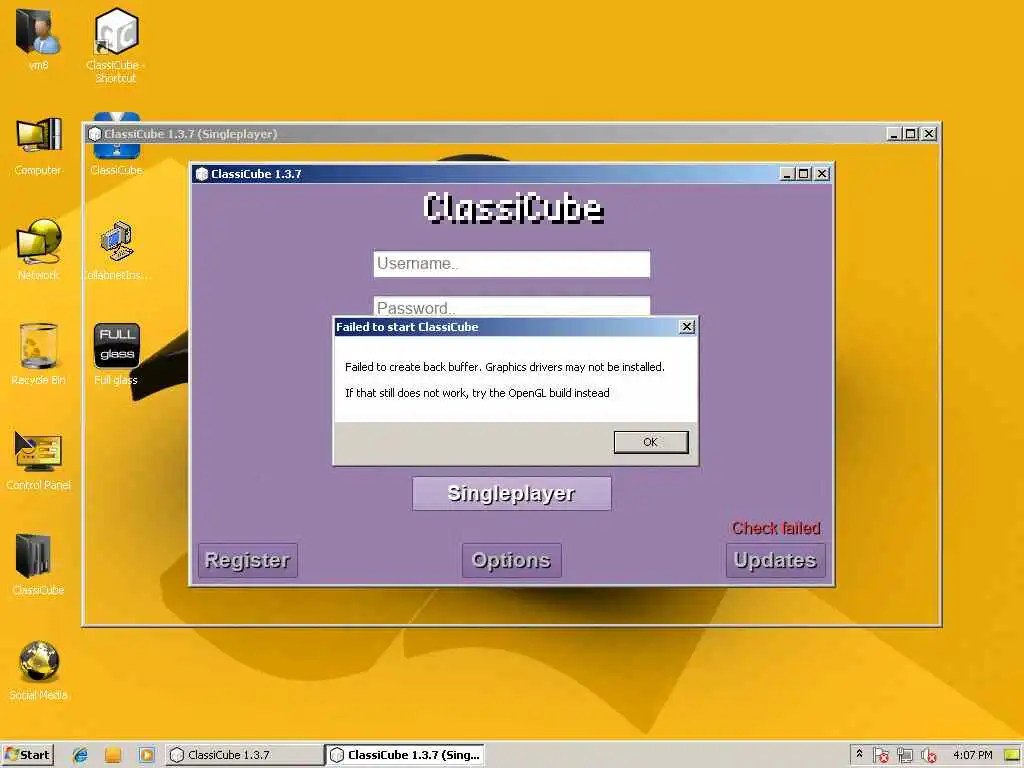Click the show desktop icon beside clock
The image size is (1024, 768).
[x=1012, y=755]
